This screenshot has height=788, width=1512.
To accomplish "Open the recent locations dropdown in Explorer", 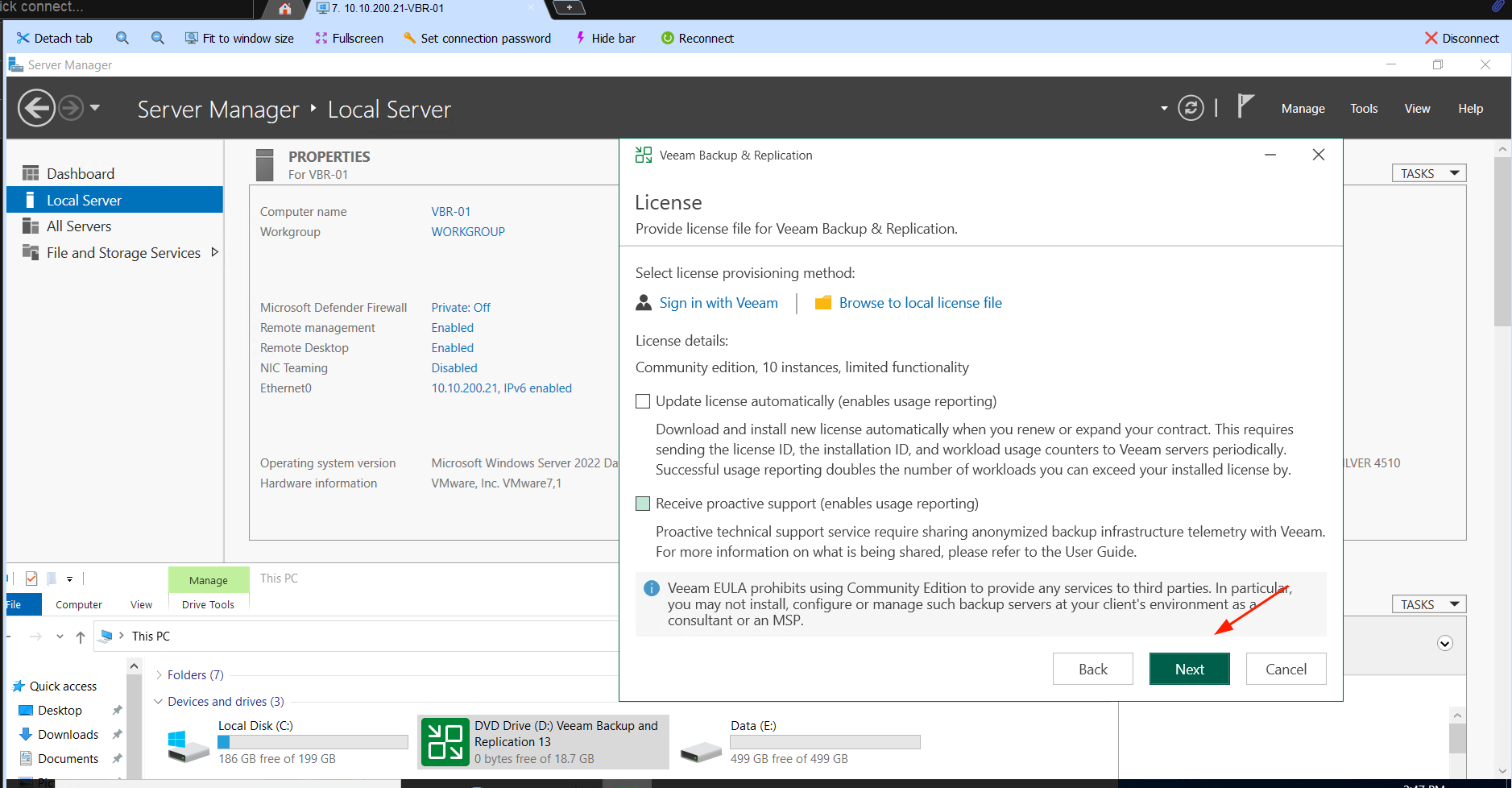I will coord(60,637).
